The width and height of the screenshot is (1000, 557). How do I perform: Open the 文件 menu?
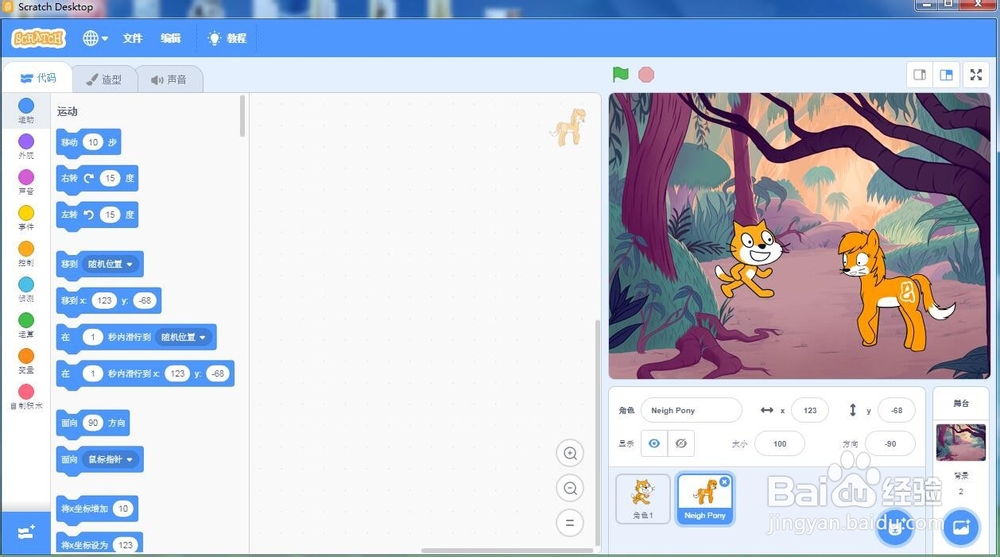coord(133,38)
